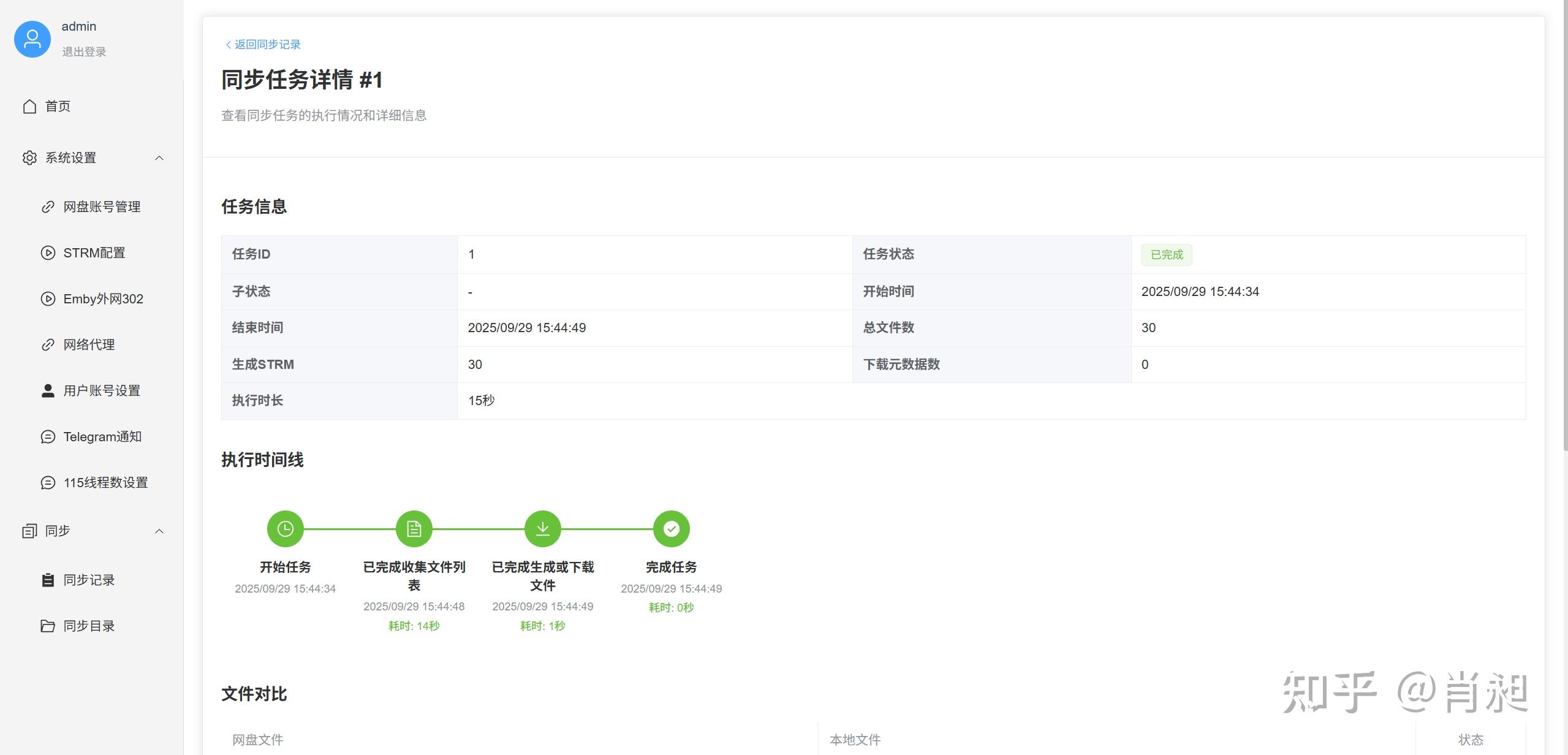
Task: Collapse the 同步 menu chevron
Action: [x=159, y=531]
